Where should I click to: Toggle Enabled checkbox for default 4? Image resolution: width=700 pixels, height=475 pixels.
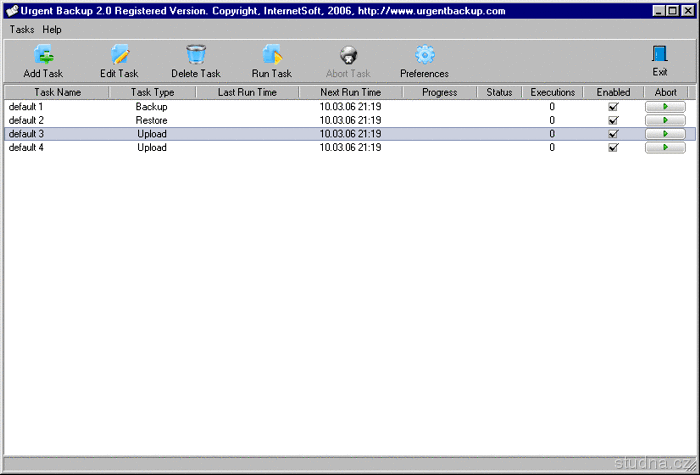pos(613,147)
